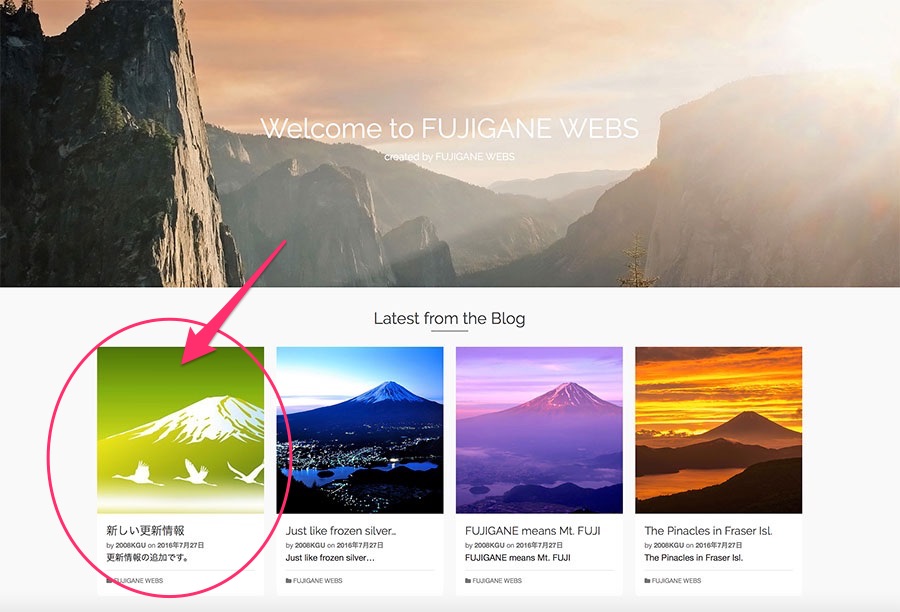Open the post "Just like frozen silver.."
The height and width of the screenshot is (612, 900).
tap(341, 531)
